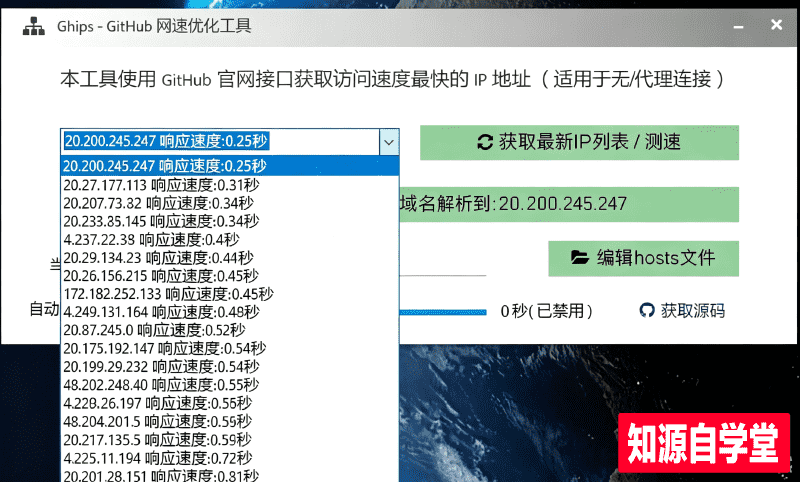Select 20.207.73.82 响应速度:0.34秒 entry
The height and width of the screenshot is (482, 800).
point(230,203)
